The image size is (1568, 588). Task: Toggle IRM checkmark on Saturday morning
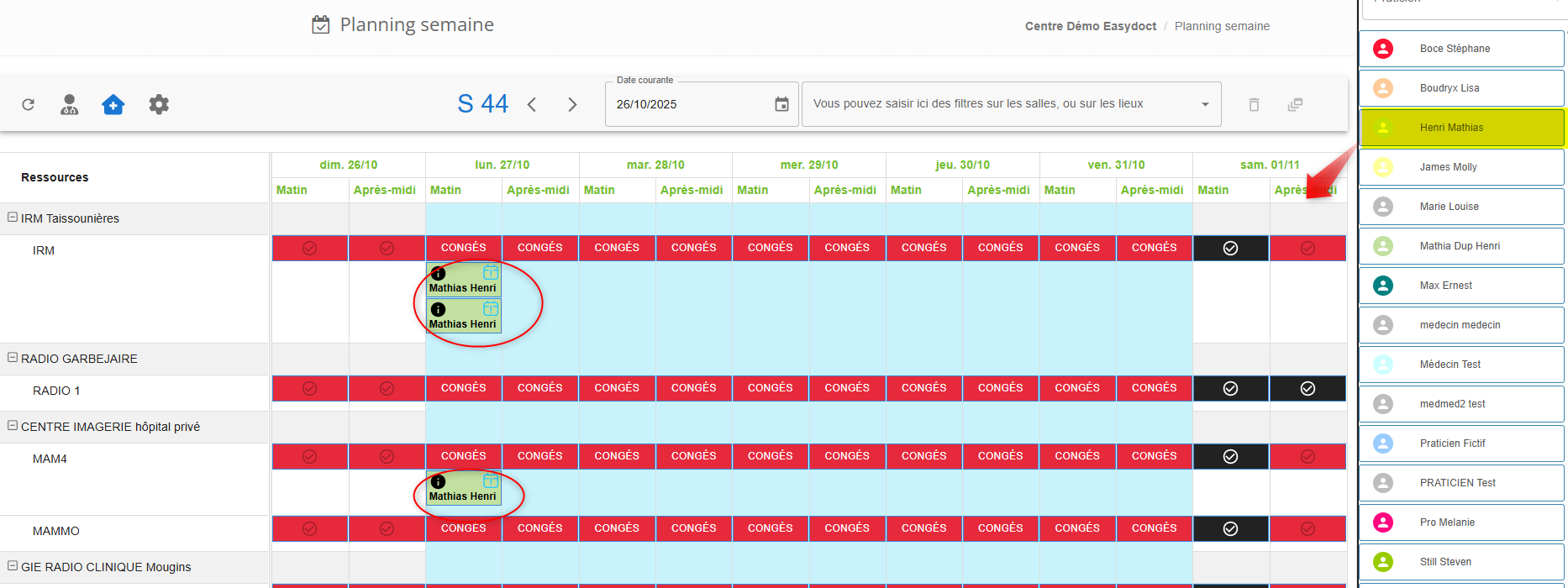click(1230, 249)
